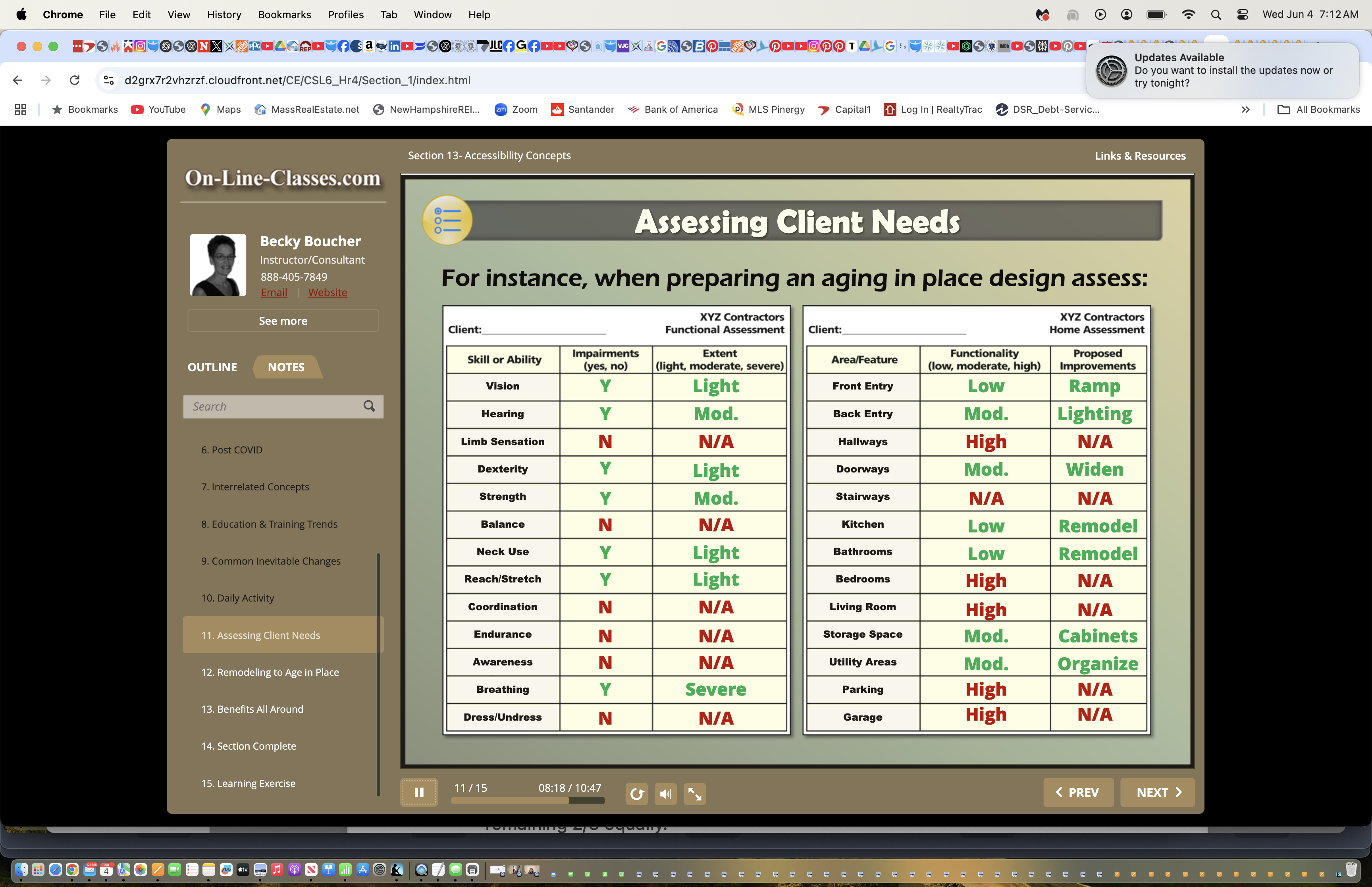
Task: Open Chrome apps grid icon
Action: 21,110
